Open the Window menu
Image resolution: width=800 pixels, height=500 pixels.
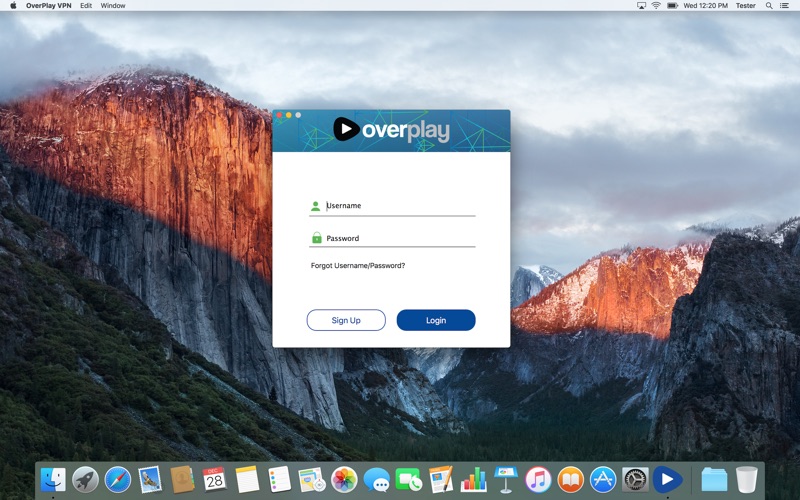click(113, 6)
